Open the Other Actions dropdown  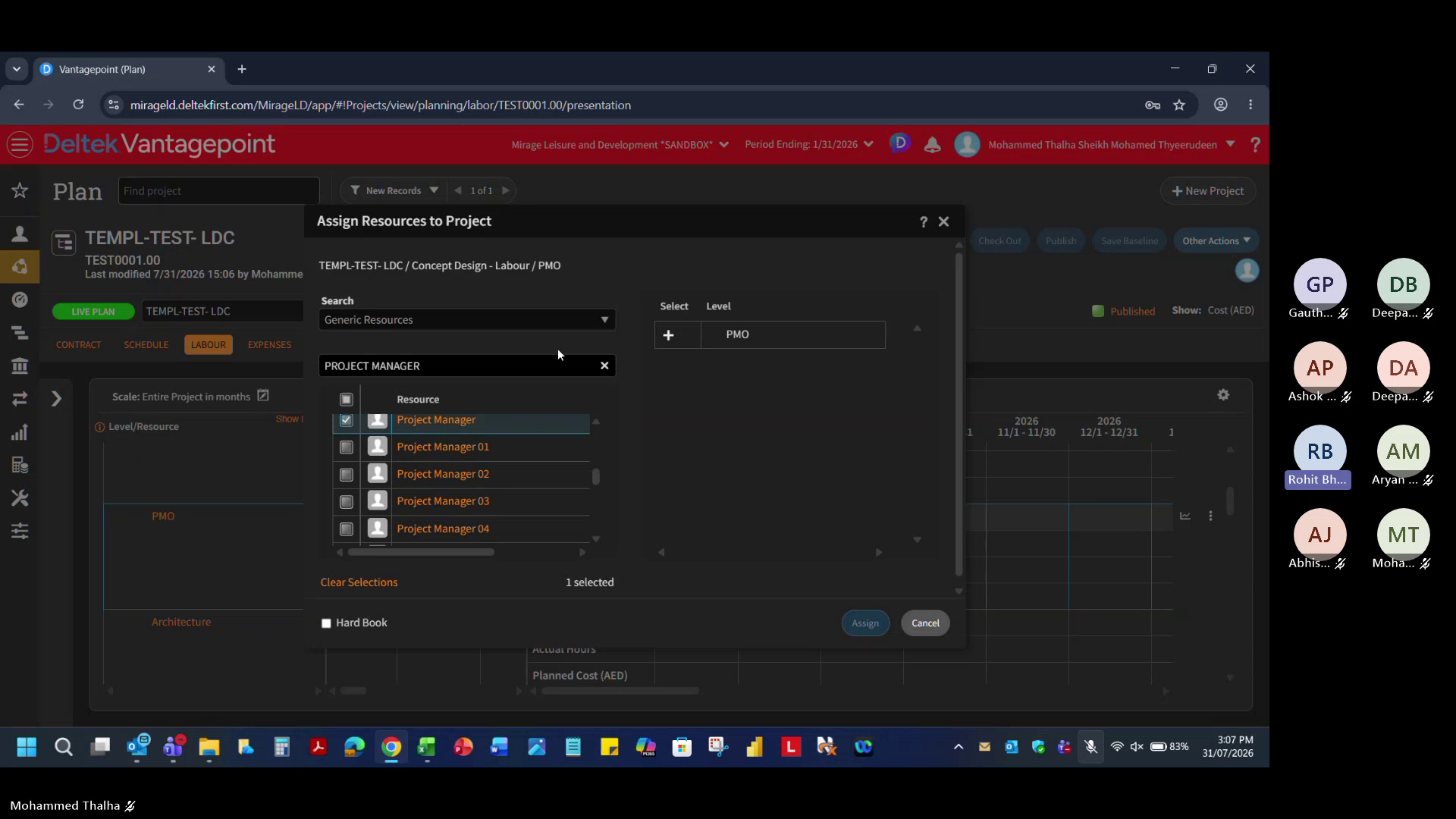coord(1216,241)
